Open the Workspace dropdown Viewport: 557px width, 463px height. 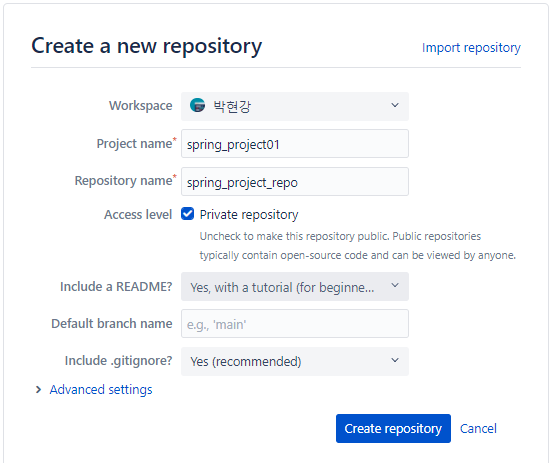(295, 106)
